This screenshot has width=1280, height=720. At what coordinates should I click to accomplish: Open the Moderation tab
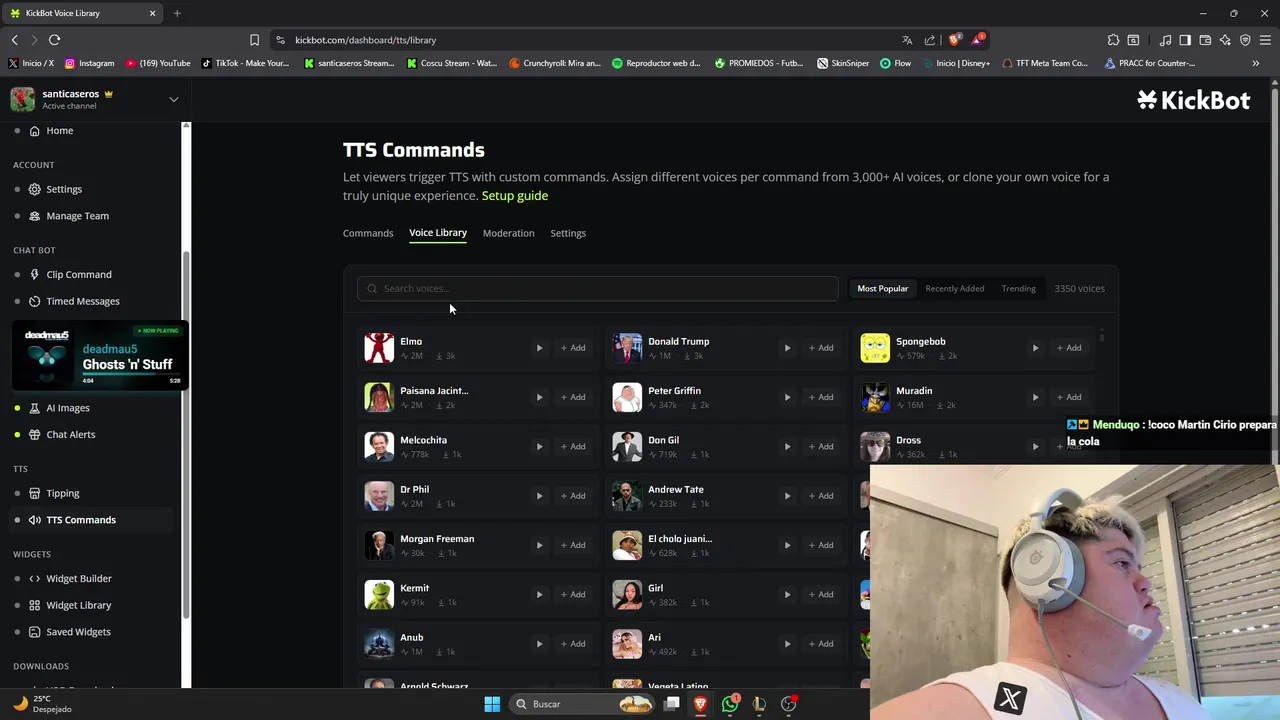tap(508, 233)
